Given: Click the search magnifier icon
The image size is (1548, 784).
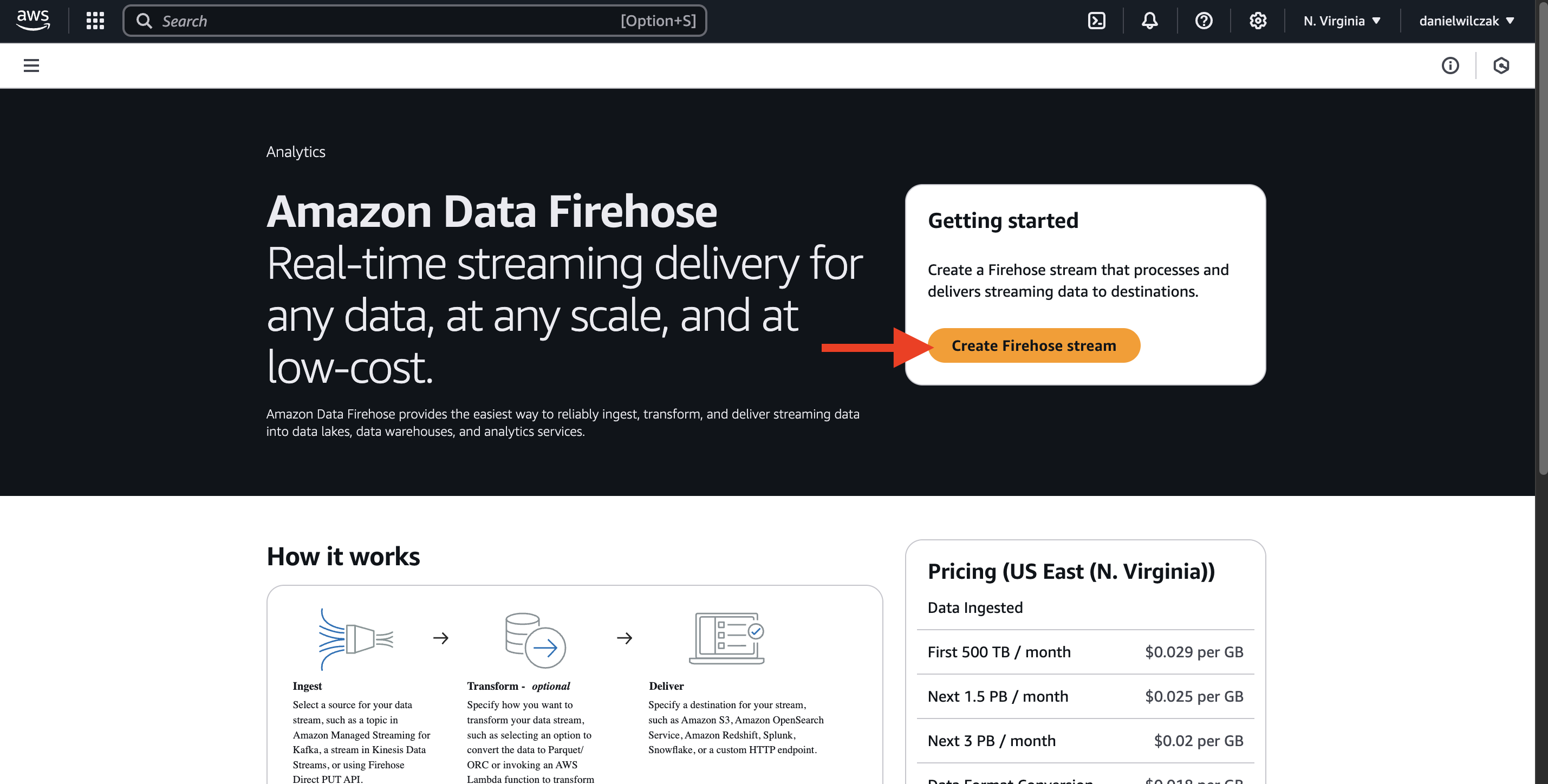Looking at the screenshot, I should pos(144,21).
